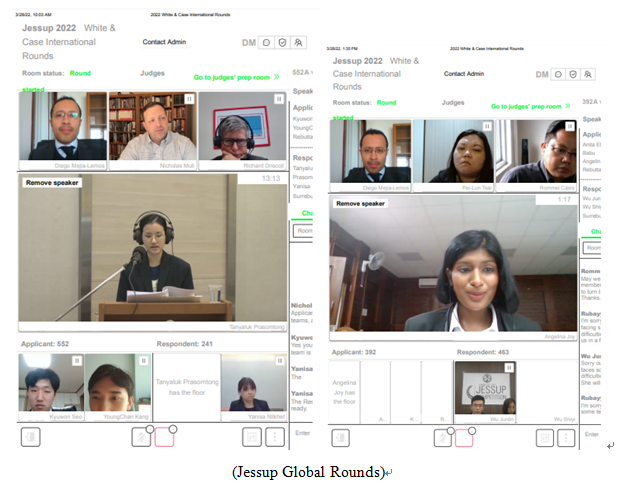Open the chat bubble icon in left window
This screenshot has width=624, height=488.
point(266,43)
